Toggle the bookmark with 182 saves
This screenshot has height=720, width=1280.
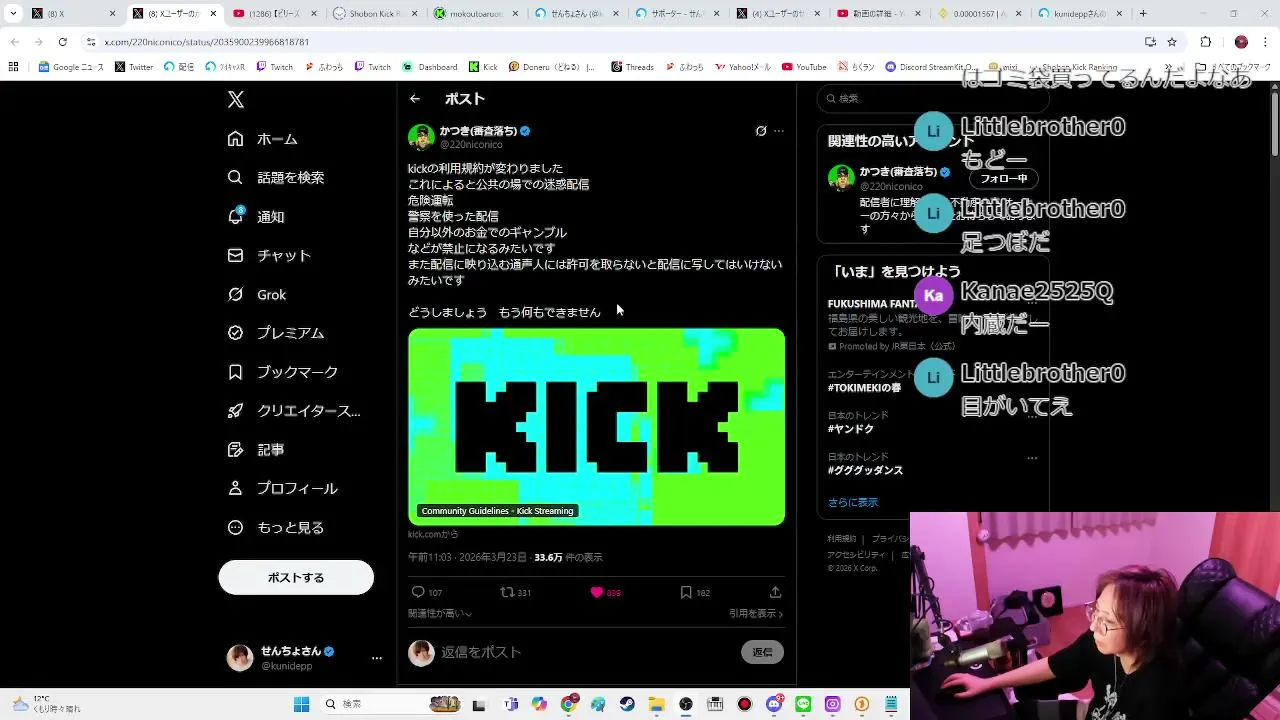click(x=695, y=592)
